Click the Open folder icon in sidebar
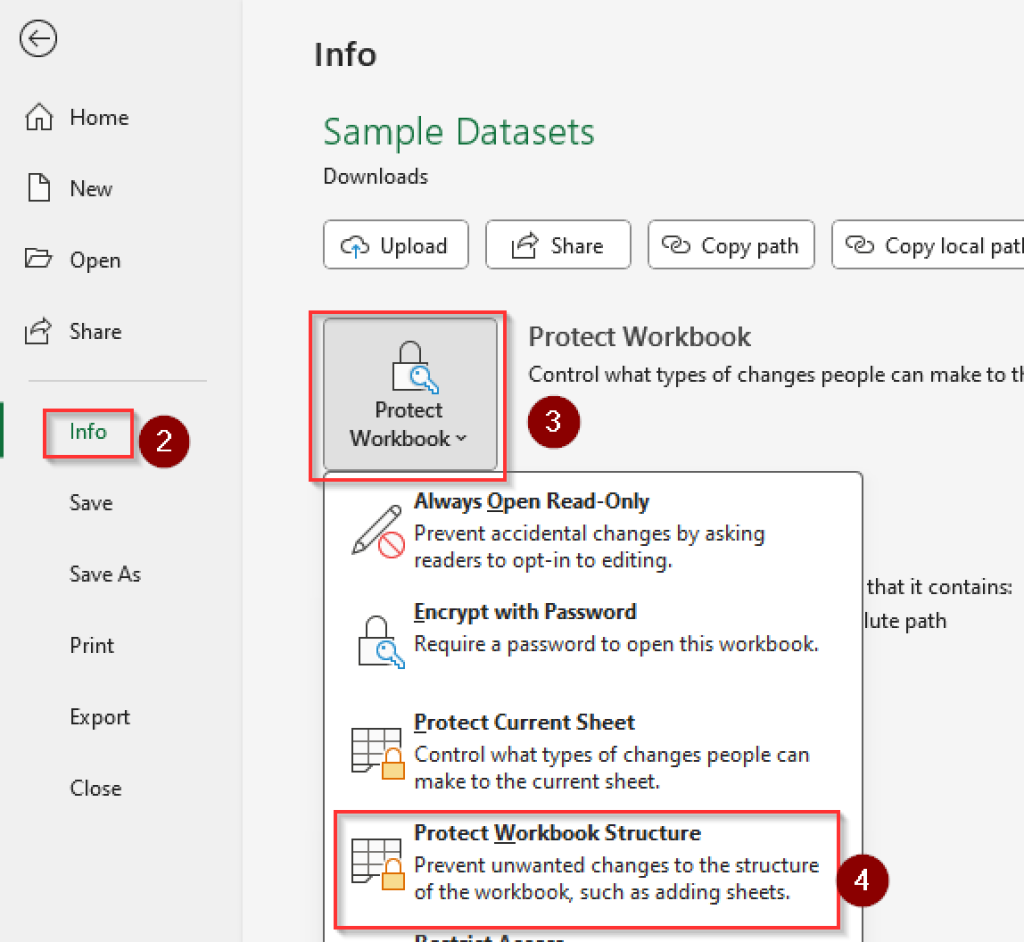Screen dimensions: 1024x942 (37, 260)
